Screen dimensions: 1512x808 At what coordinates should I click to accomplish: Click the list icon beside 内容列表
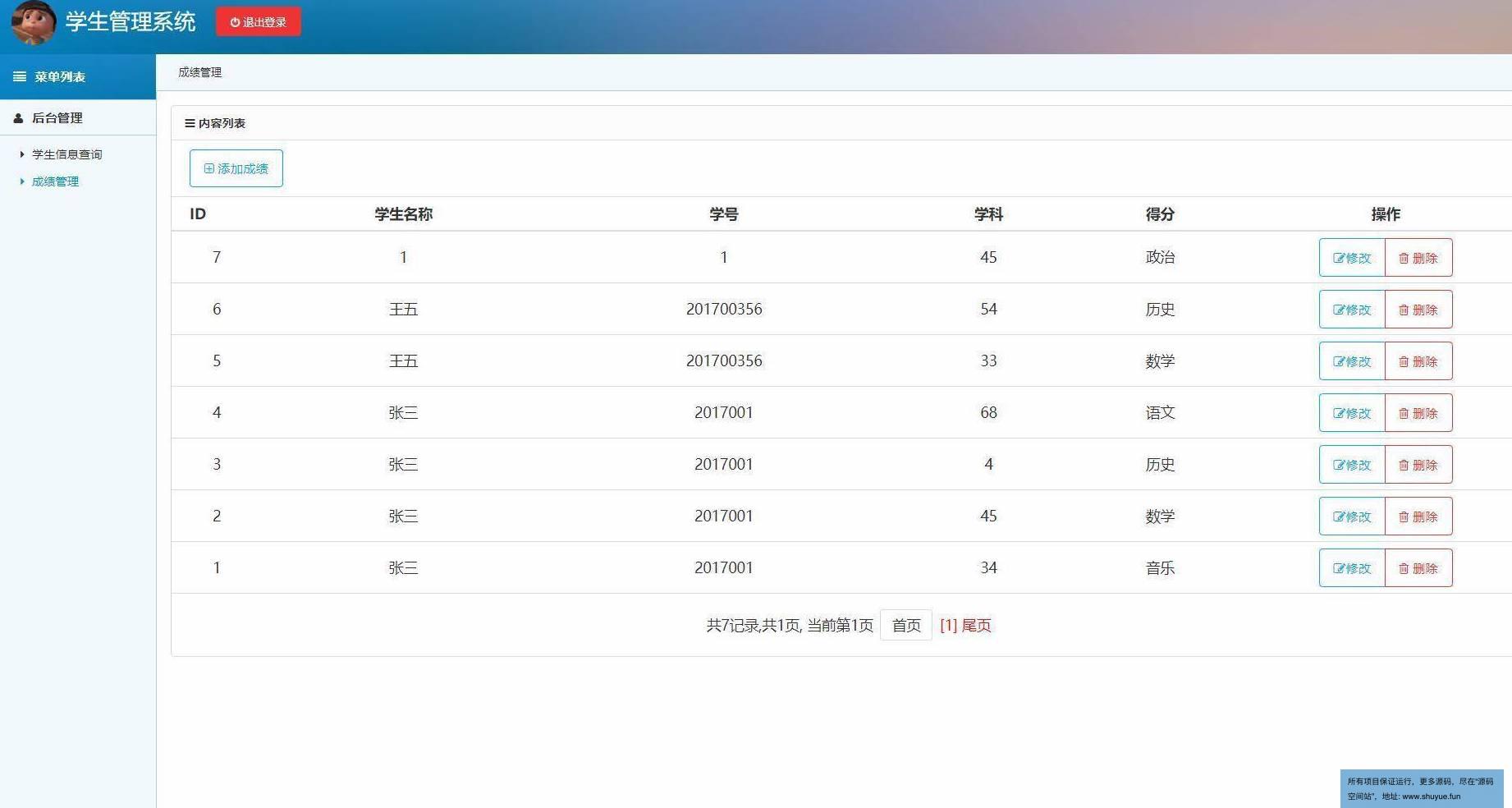pyautogui.click(x=190, y=123)
